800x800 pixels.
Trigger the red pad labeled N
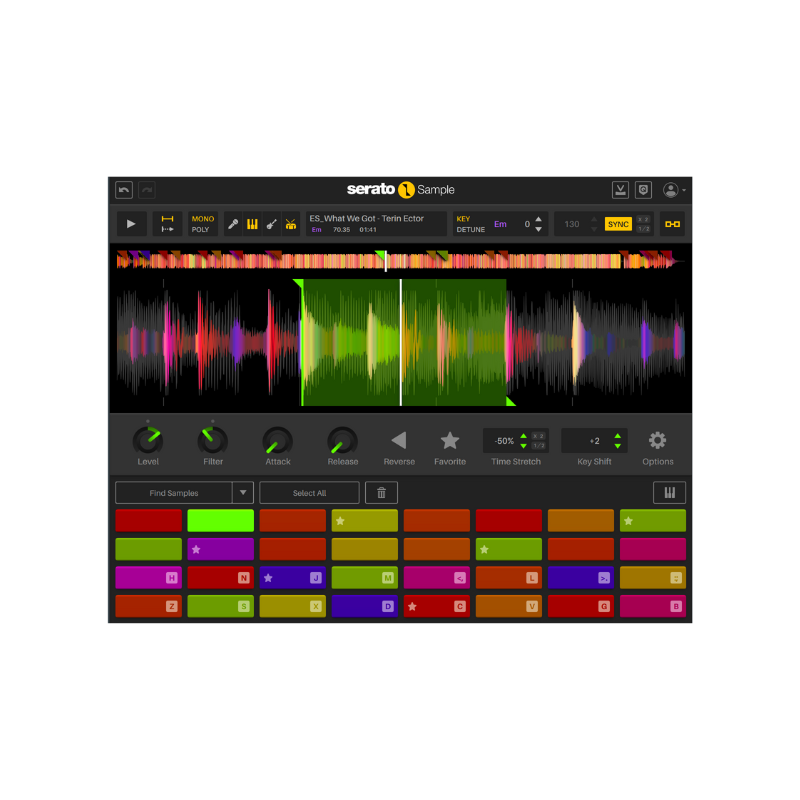[220, 578]
